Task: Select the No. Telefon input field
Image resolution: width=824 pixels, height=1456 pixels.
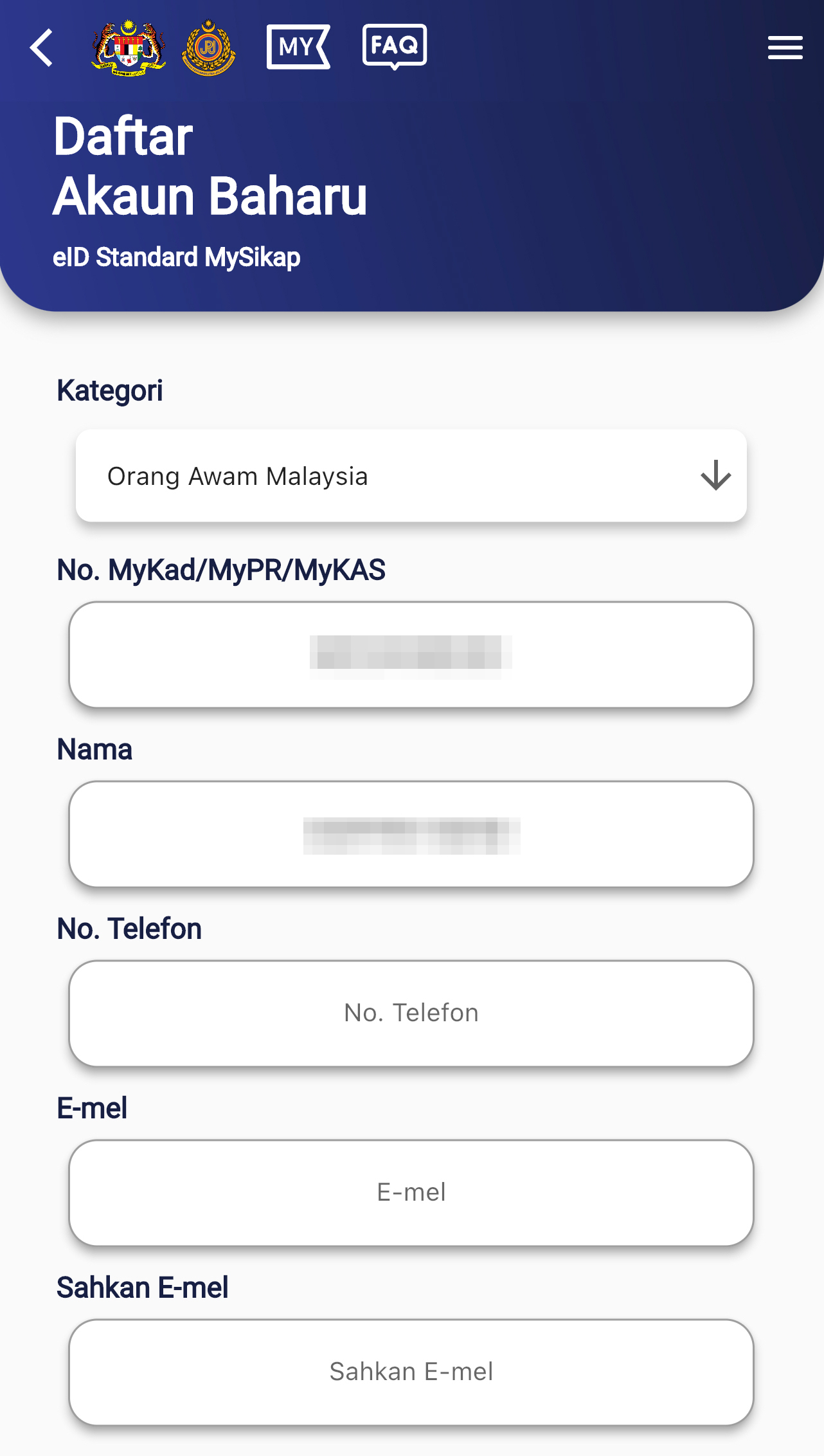Action: (411, 1014)
